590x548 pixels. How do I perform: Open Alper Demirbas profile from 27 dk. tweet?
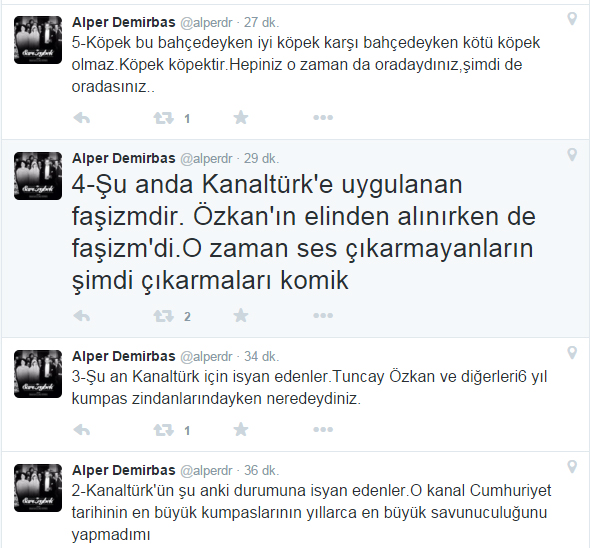[x=123, y=23]
